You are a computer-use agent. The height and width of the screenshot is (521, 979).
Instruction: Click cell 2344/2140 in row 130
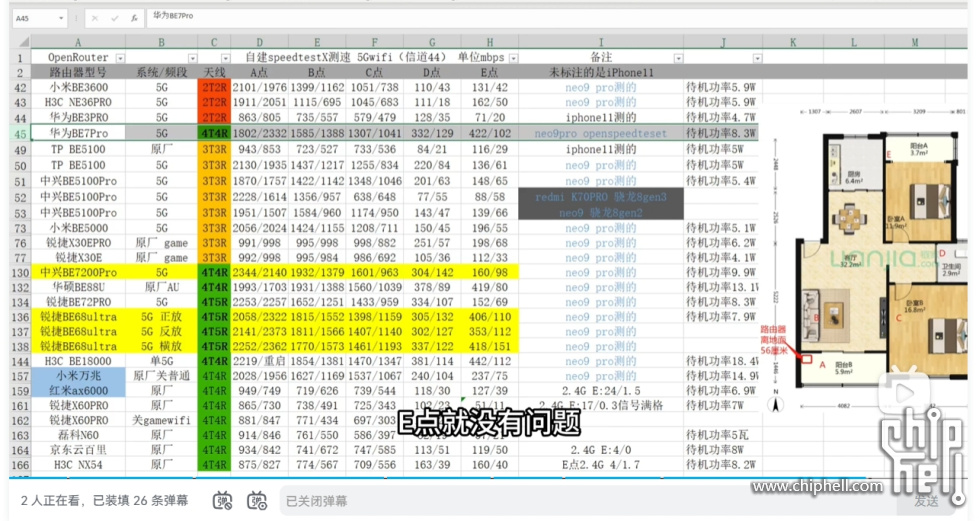260,273
